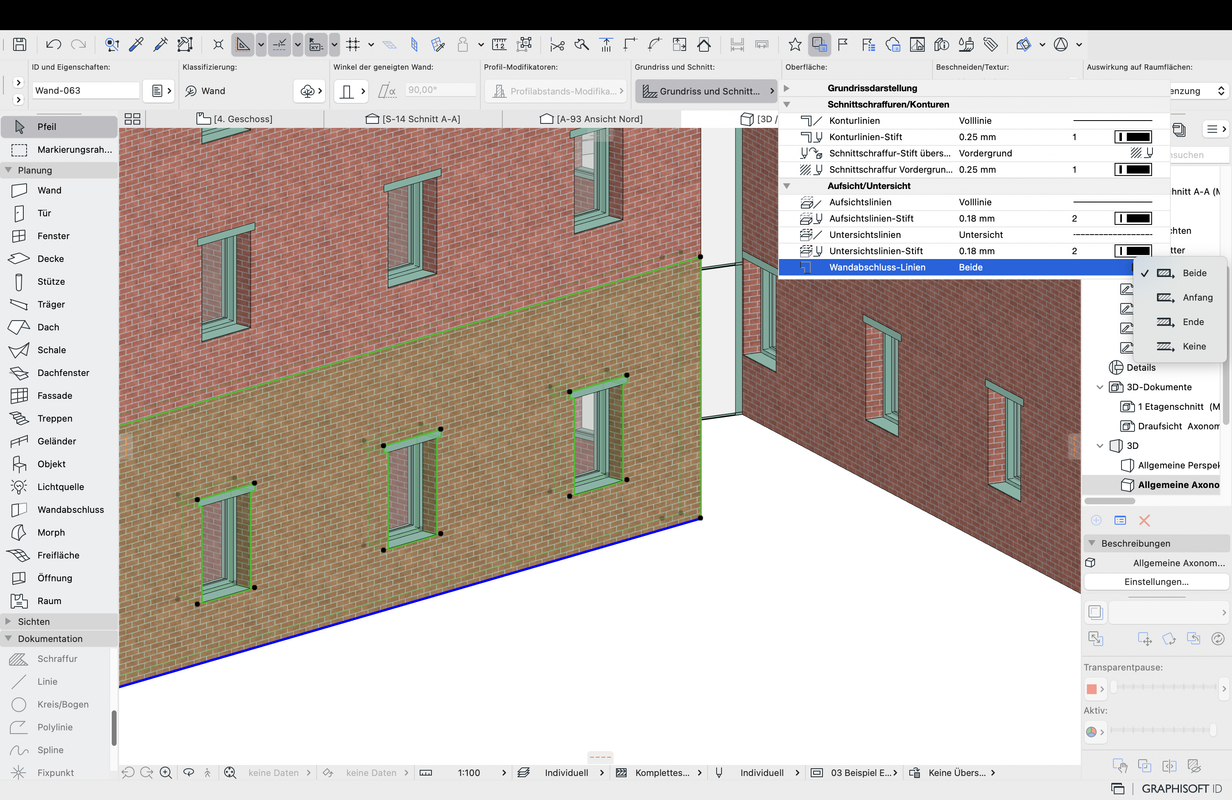Collapse the Beschreibungen panel header

[x=1091, y=544]
